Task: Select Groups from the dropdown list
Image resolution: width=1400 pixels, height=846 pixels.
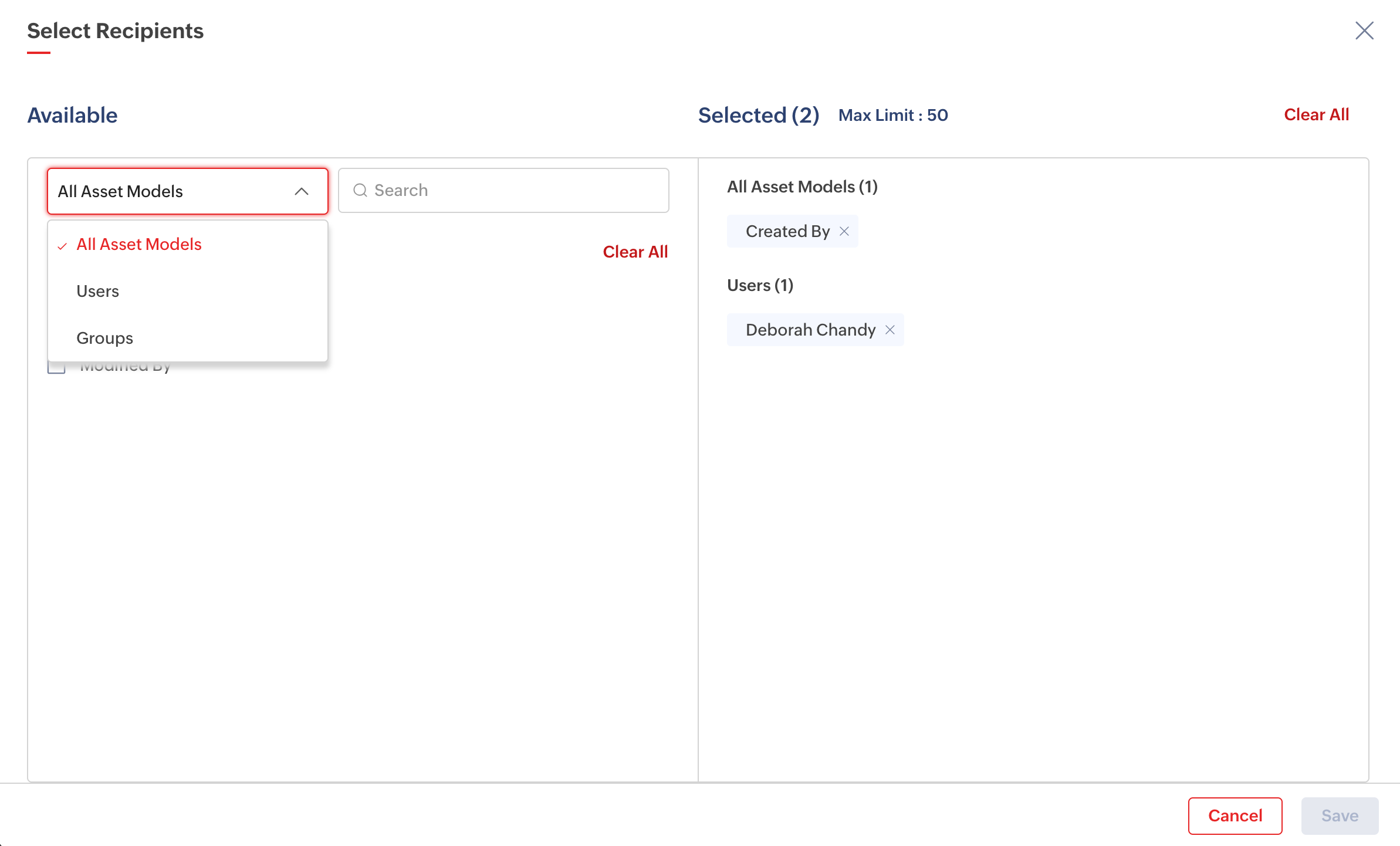Action: click(x=105, y=338)
